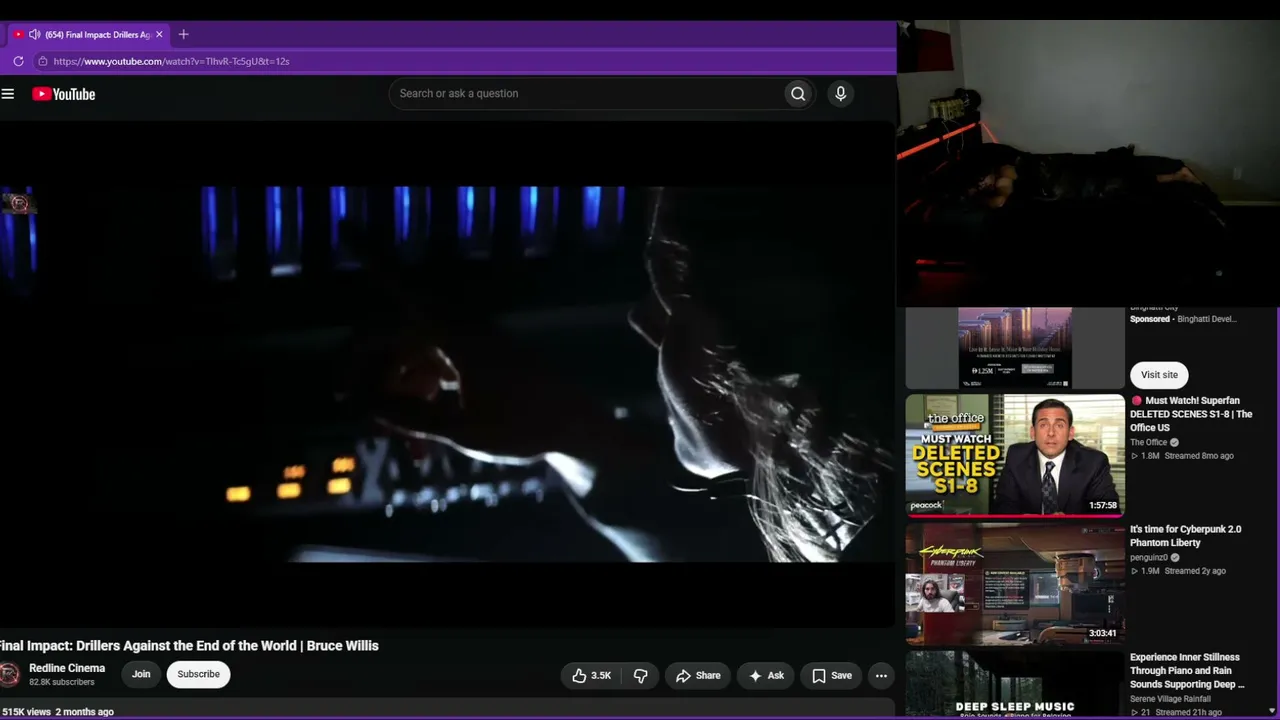1280x720 pixels.
Task: Click the '82.8K subscribers' text
Action: pyautogui.click(x=62, y=682)
